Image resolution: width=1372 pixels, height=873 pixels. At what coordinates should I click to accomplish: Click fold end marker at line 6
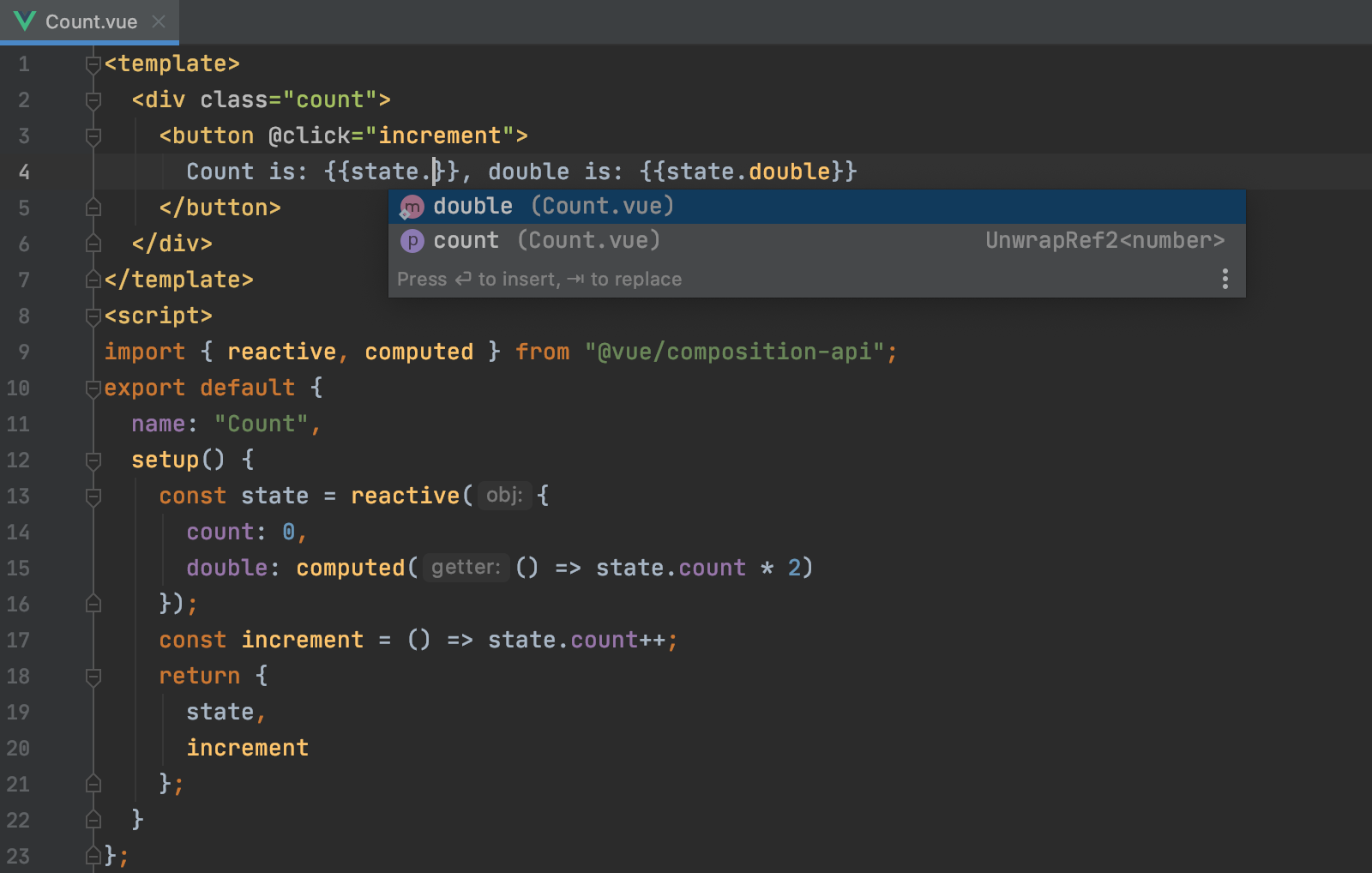pyautogui.click(x=93, y=244)
